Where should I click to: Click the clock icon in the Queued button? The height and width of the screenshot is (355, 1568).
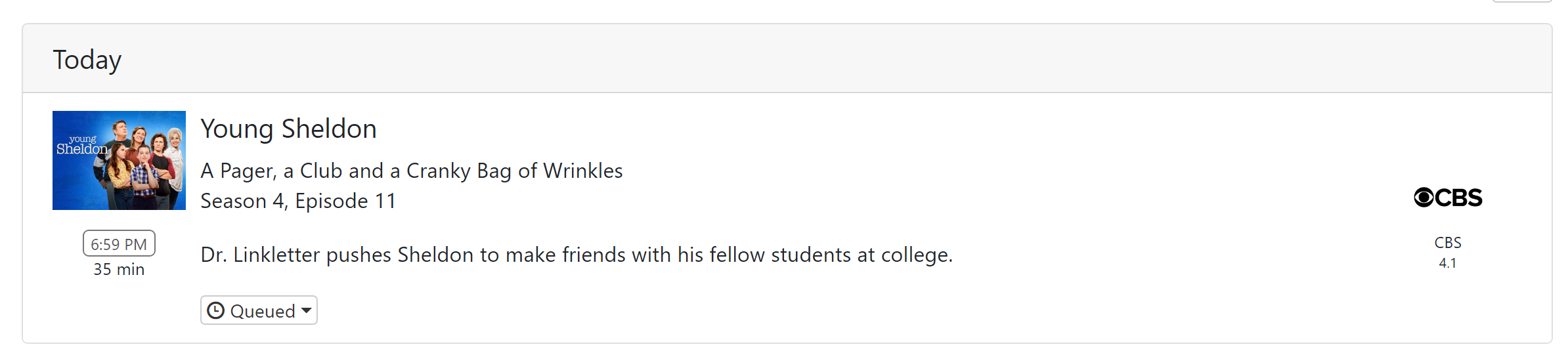pos(216,310)
